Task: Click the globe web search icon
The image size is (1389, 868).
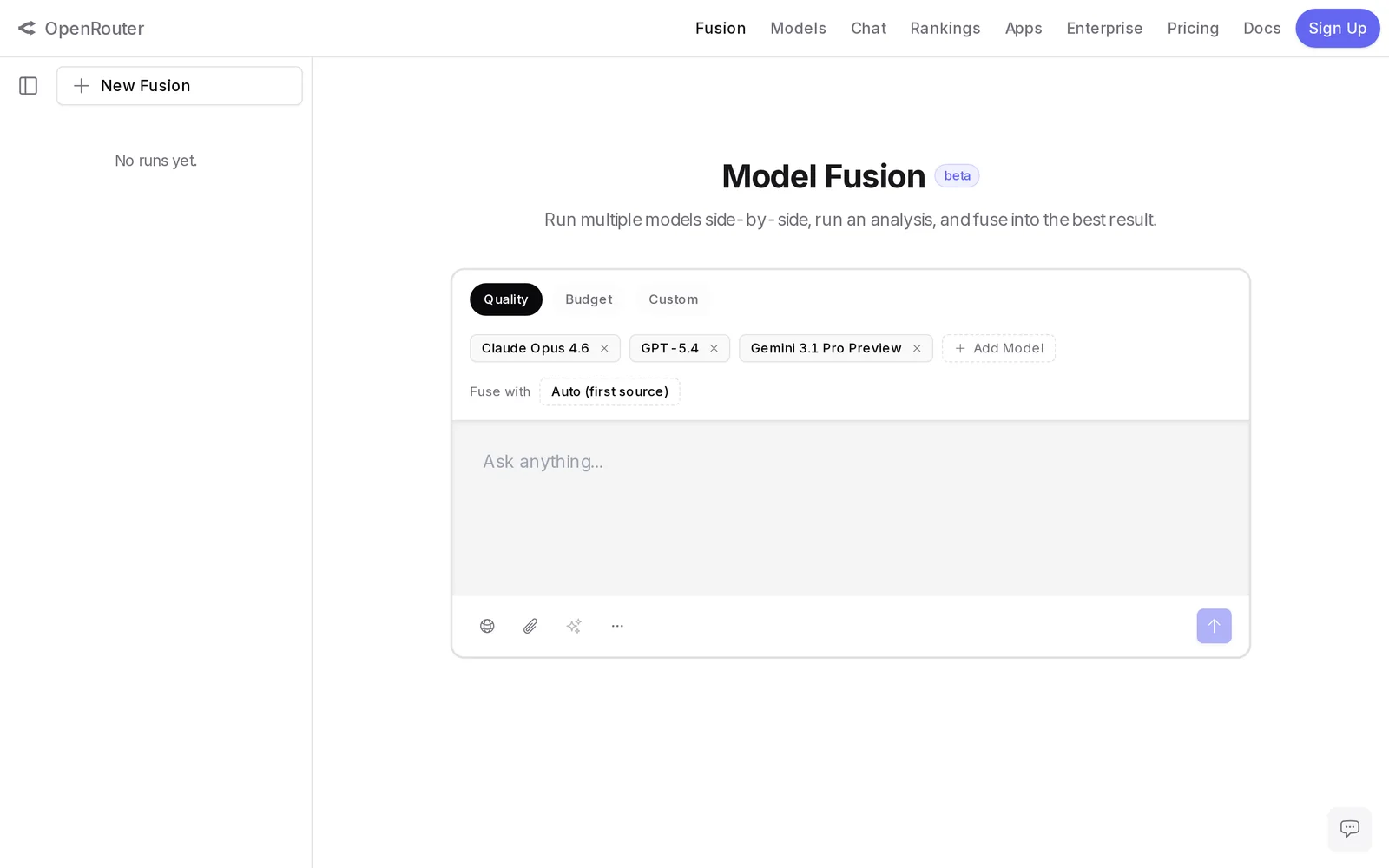Action: click(487, 626)
